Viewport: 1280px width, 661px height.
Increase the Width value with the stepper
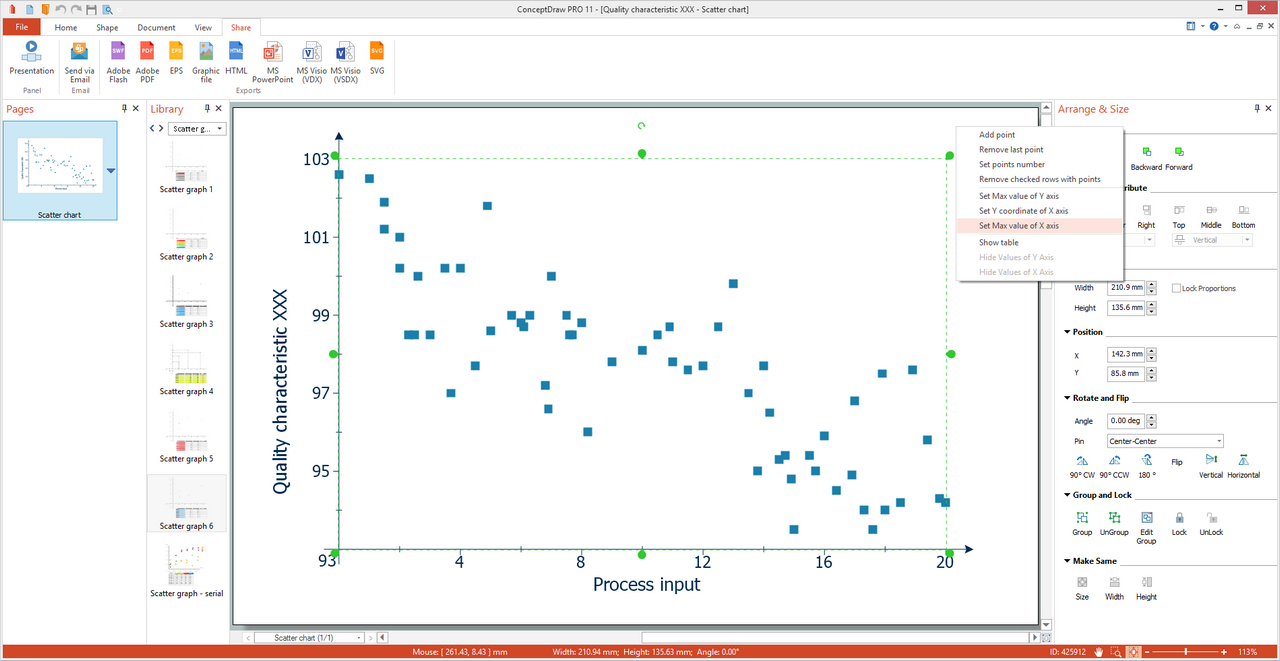point(1152,285)
